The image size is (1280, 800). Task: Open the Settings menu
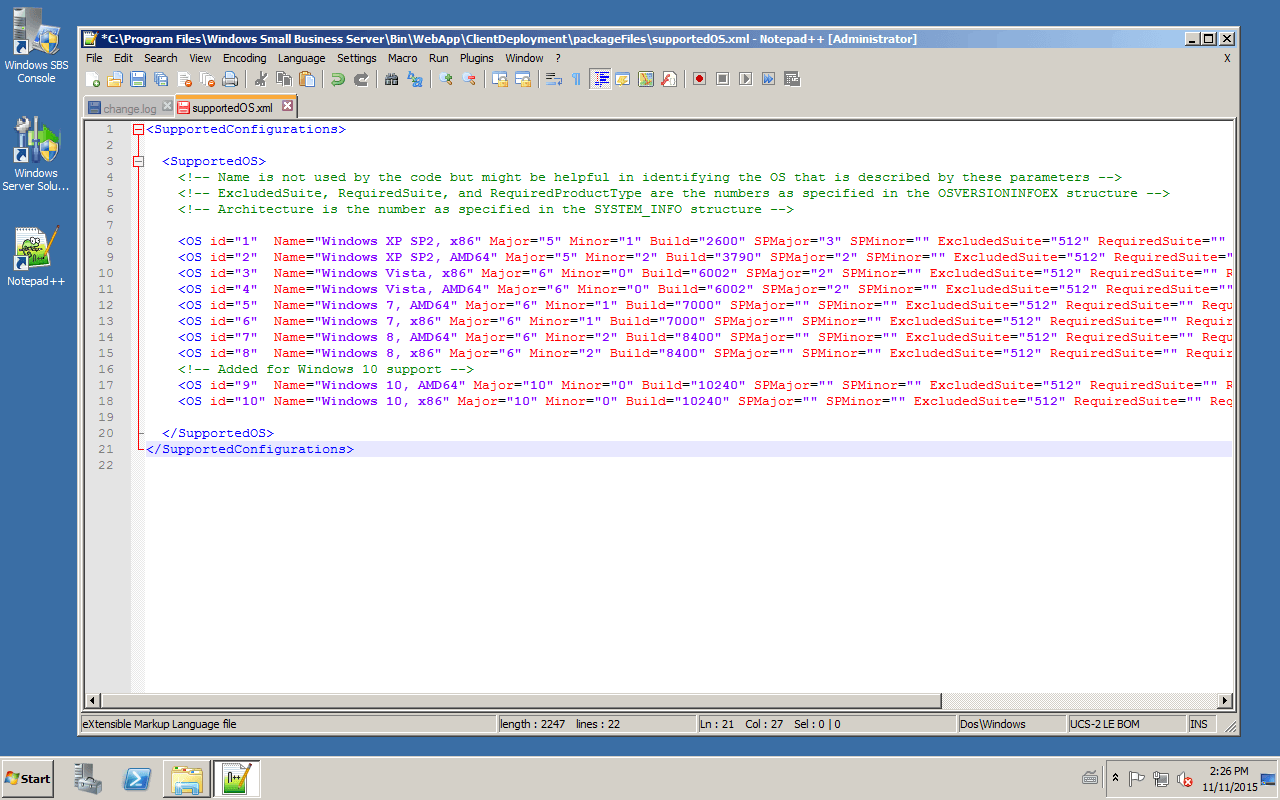[357, 58]
